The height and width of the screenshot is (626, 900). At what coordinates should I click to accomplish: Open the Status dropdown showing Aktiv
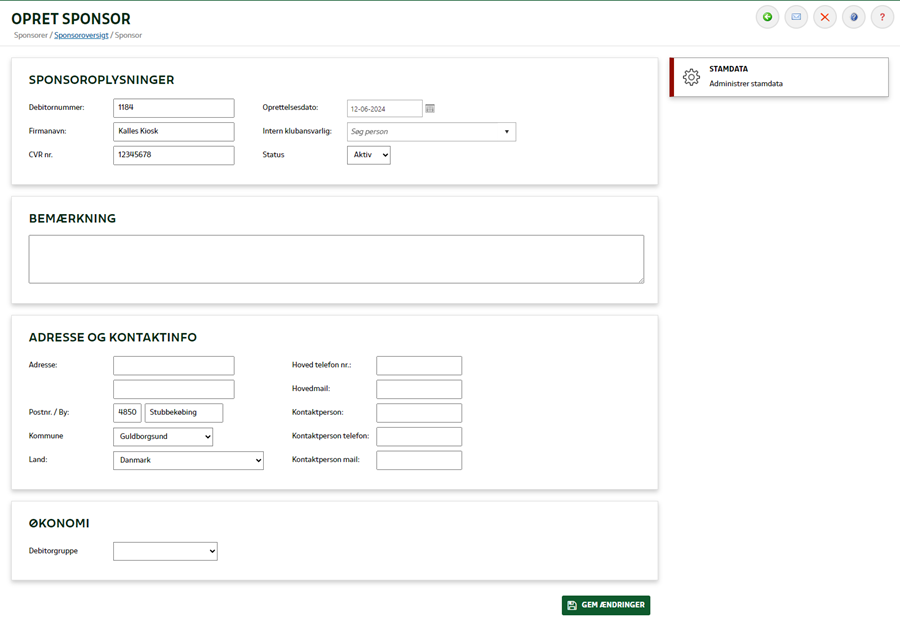pyautogui.click(x=368, y=155)
